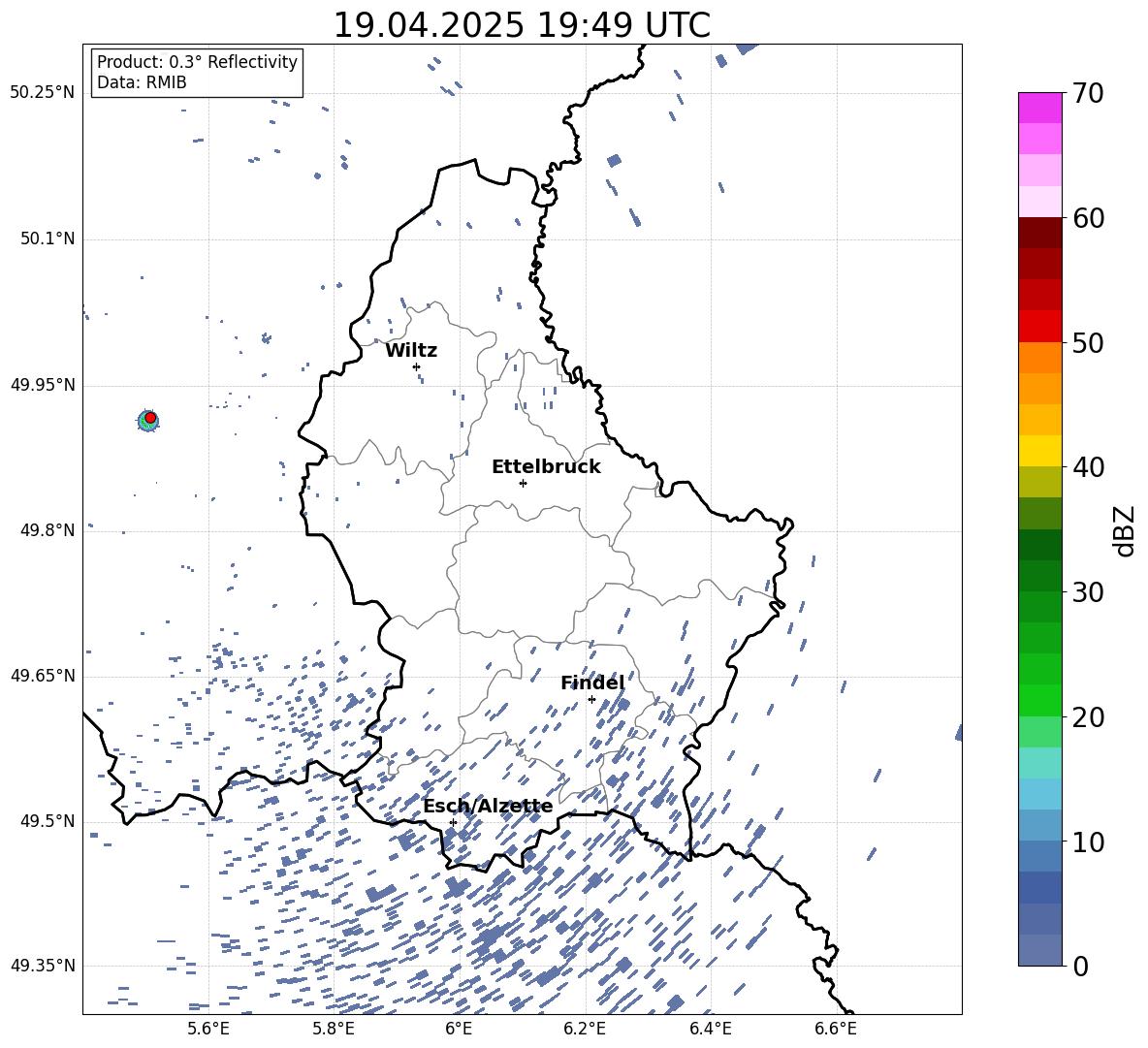Click the 6.4°E longitude tick label

pos(710,1030)
